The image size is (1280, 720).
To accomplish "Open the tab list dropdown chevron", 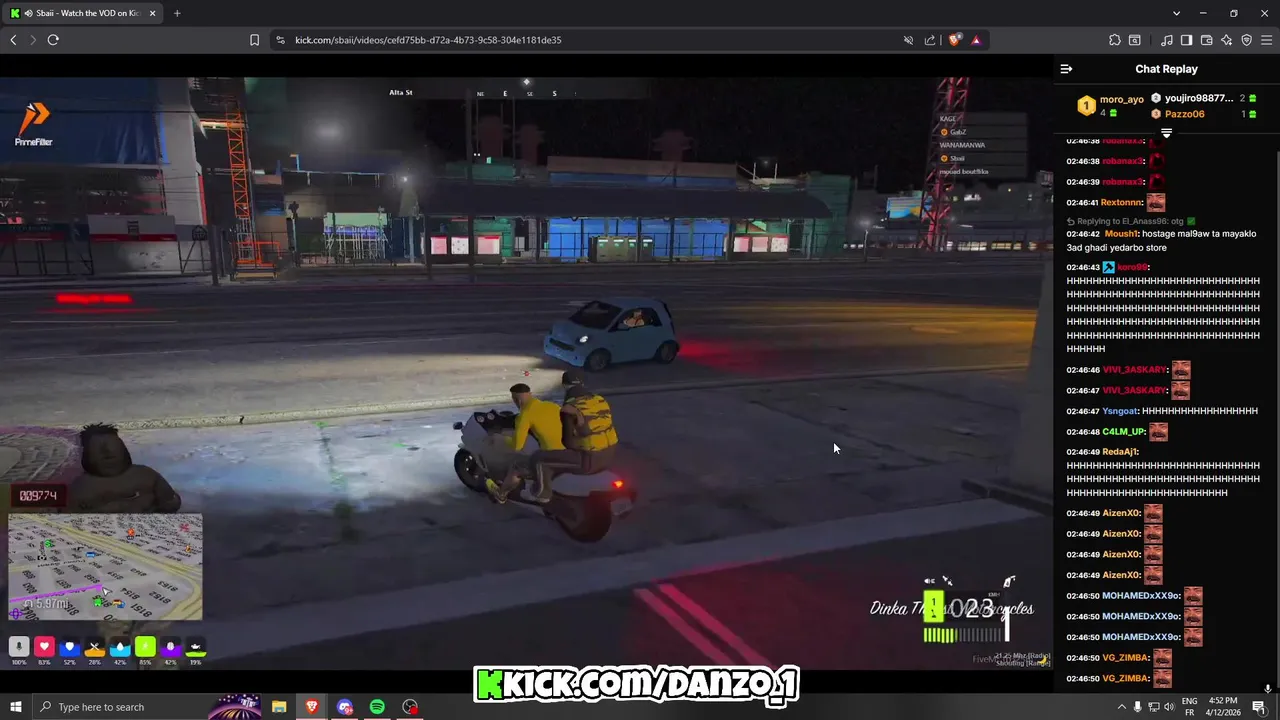I will tap(1176, 13).
